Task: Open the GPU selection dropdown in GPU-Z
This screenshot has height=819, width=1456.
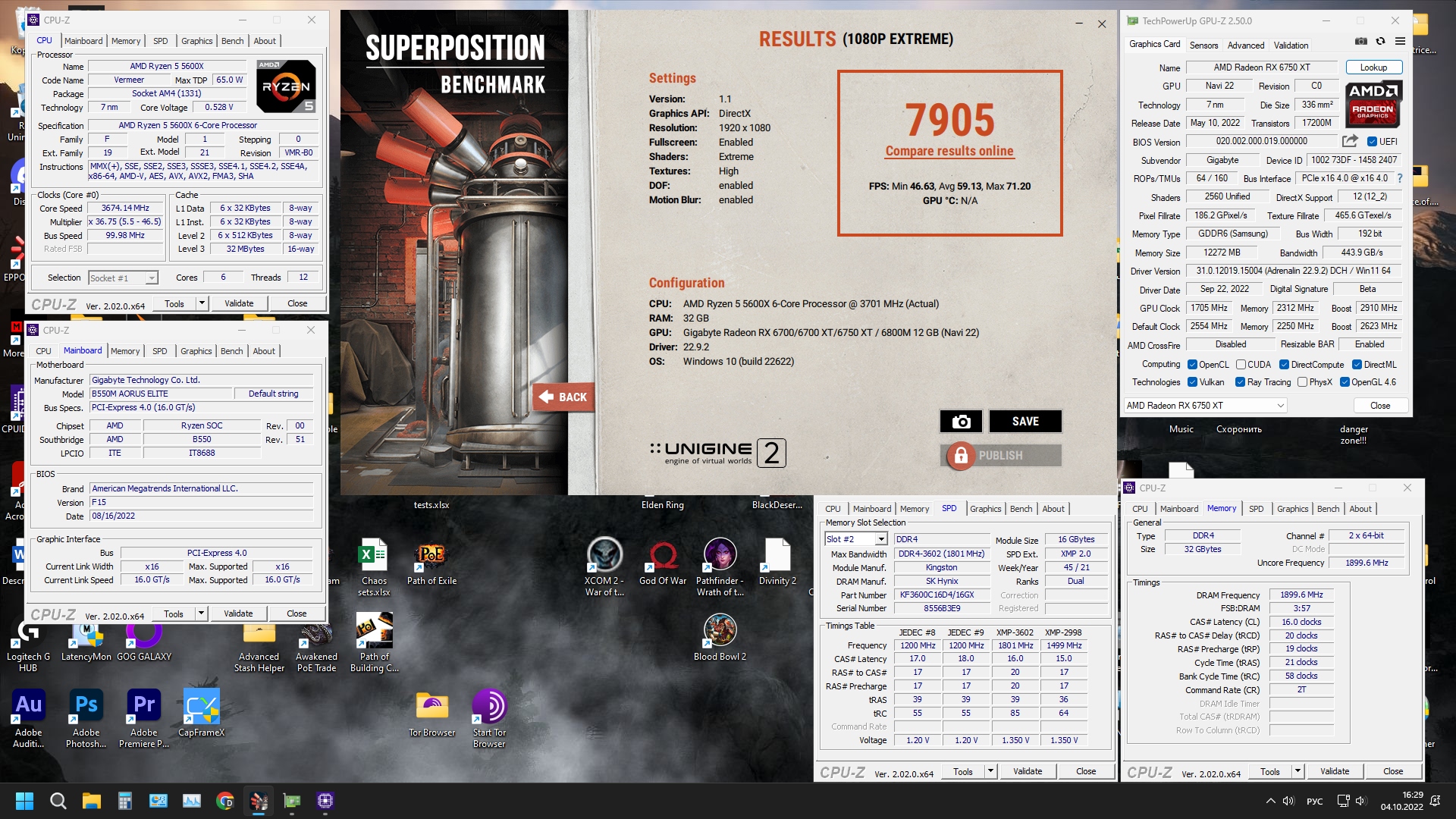Action: (x=1205, y=406)
